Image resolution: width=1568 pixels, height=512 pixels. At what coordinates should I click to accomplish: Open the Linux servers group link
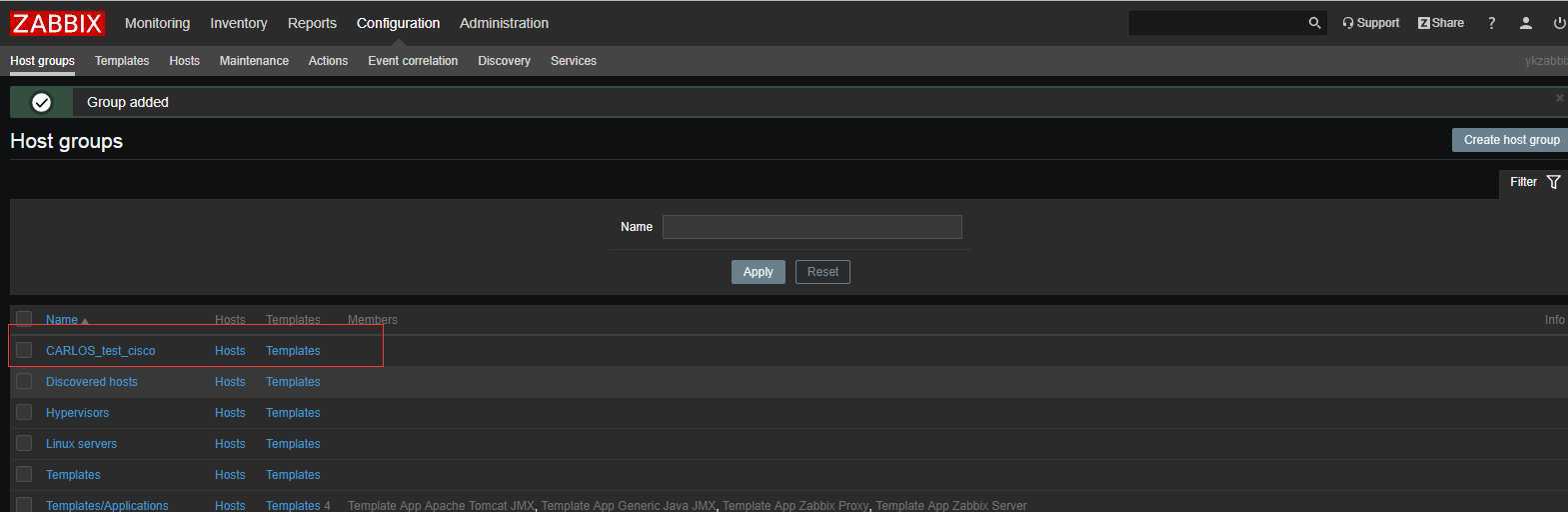81,444
